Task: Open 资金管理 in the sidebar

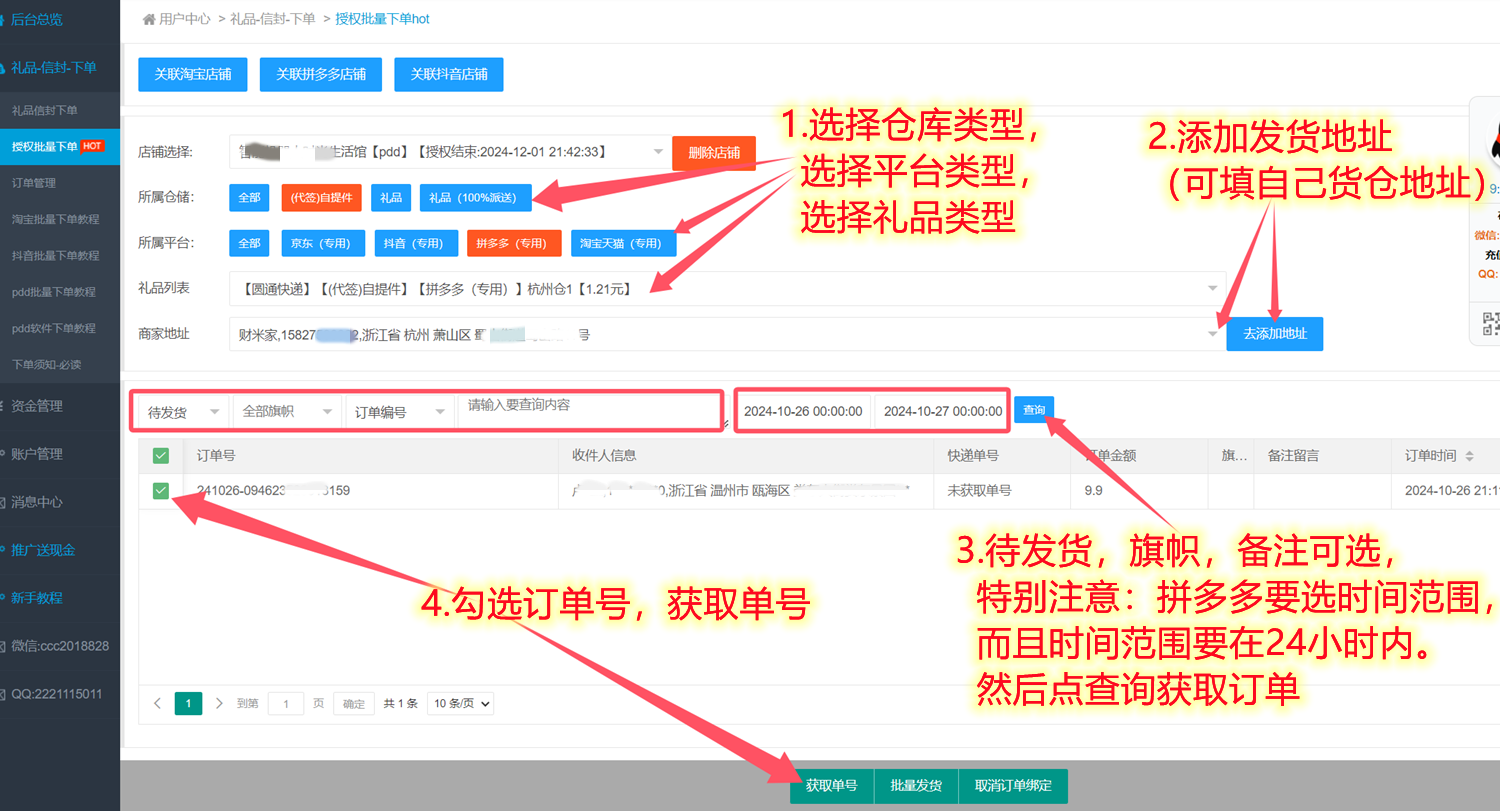Action: point(37,406)
